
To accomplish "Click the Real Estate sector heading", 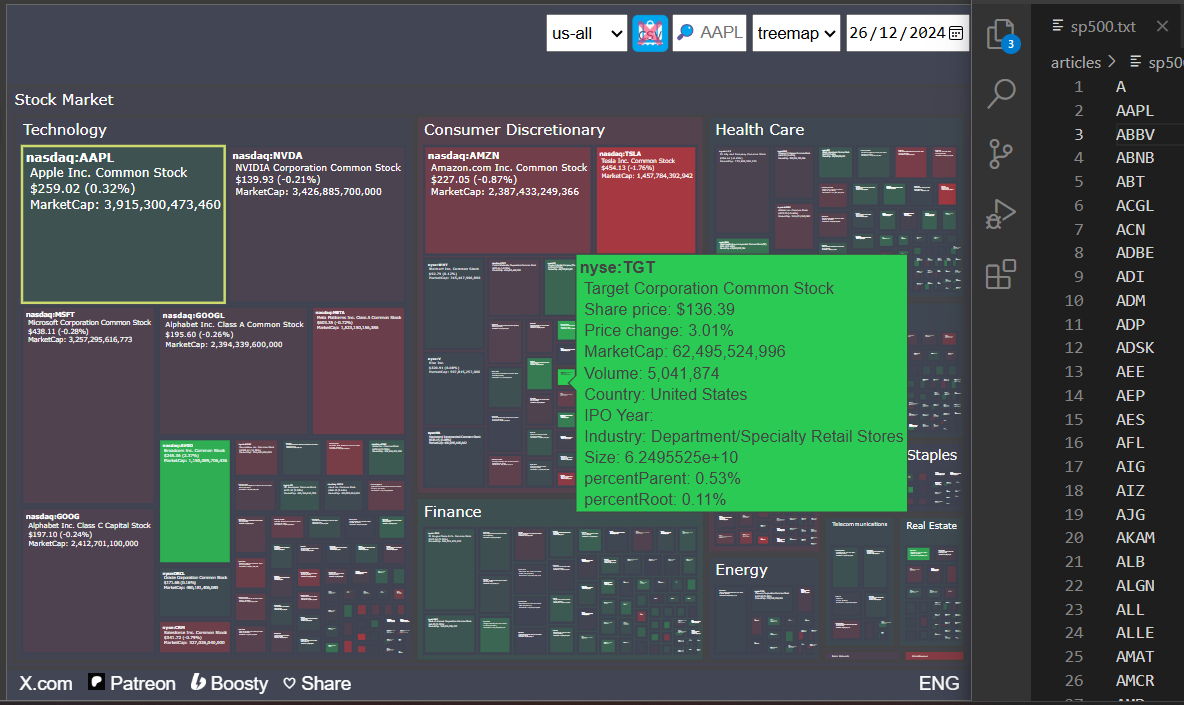I will (x=931, y=525).
